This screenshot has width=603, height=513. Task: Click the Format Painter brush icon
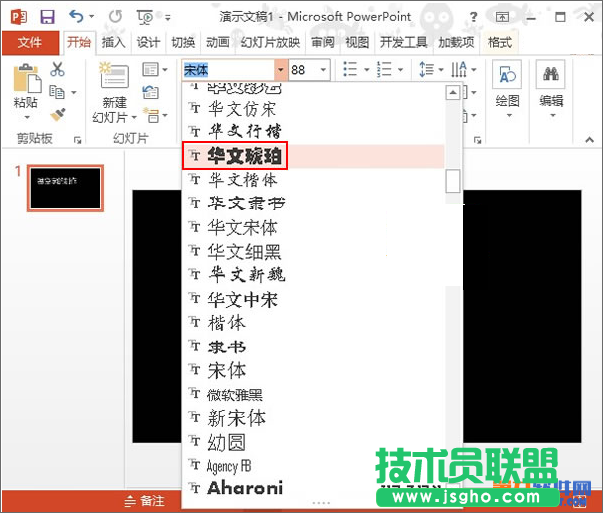[x=58, y=115]
